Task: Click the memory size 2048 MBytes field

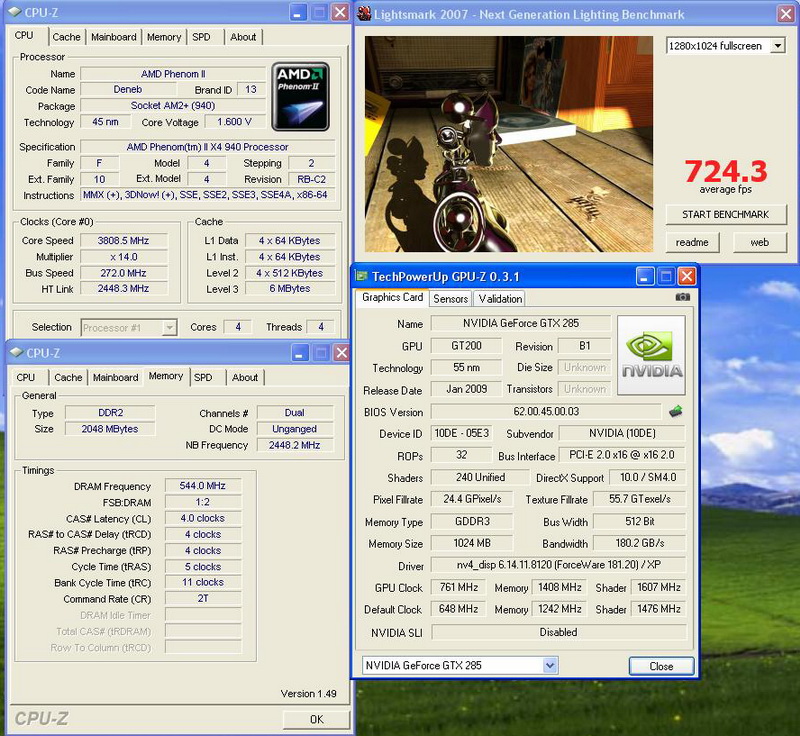Action: click(x=110, y=429)
